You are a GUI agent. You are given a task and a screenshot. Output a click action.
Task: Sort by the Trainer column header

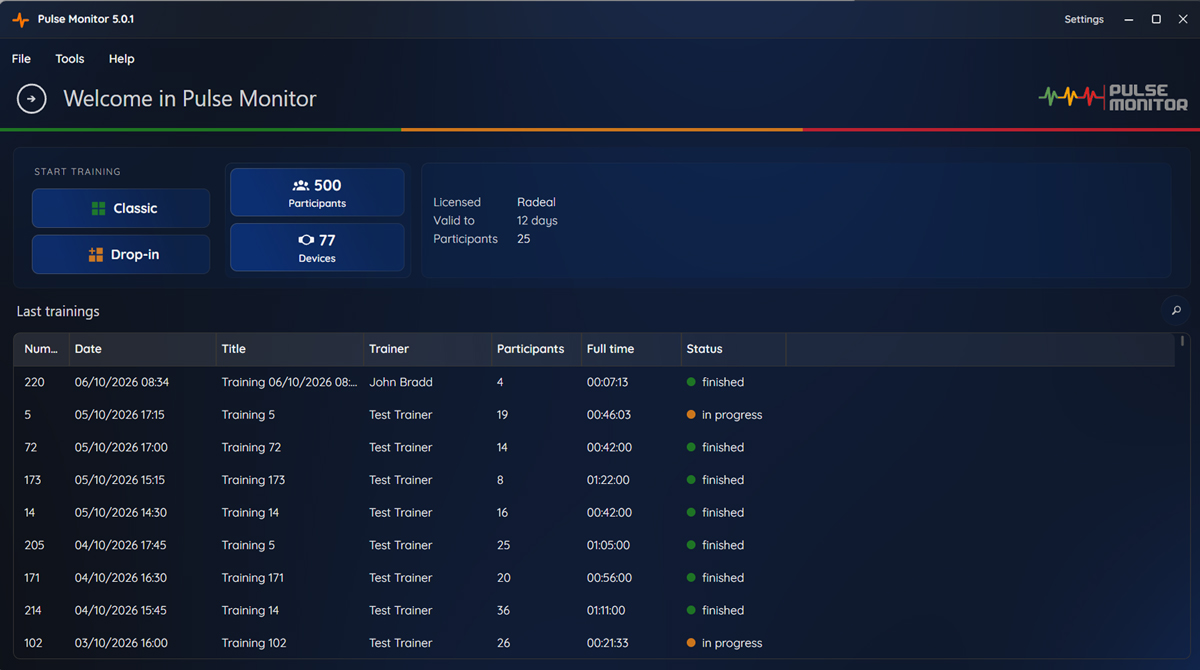point(428,349)
